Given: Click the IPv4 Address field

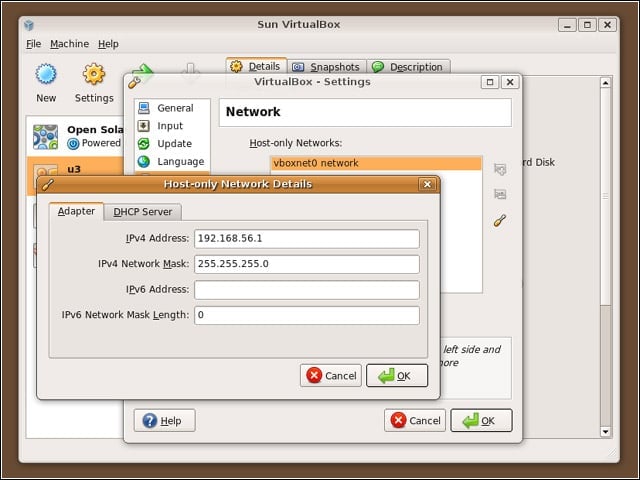Looking at the screenshot, I should point(307,239).
